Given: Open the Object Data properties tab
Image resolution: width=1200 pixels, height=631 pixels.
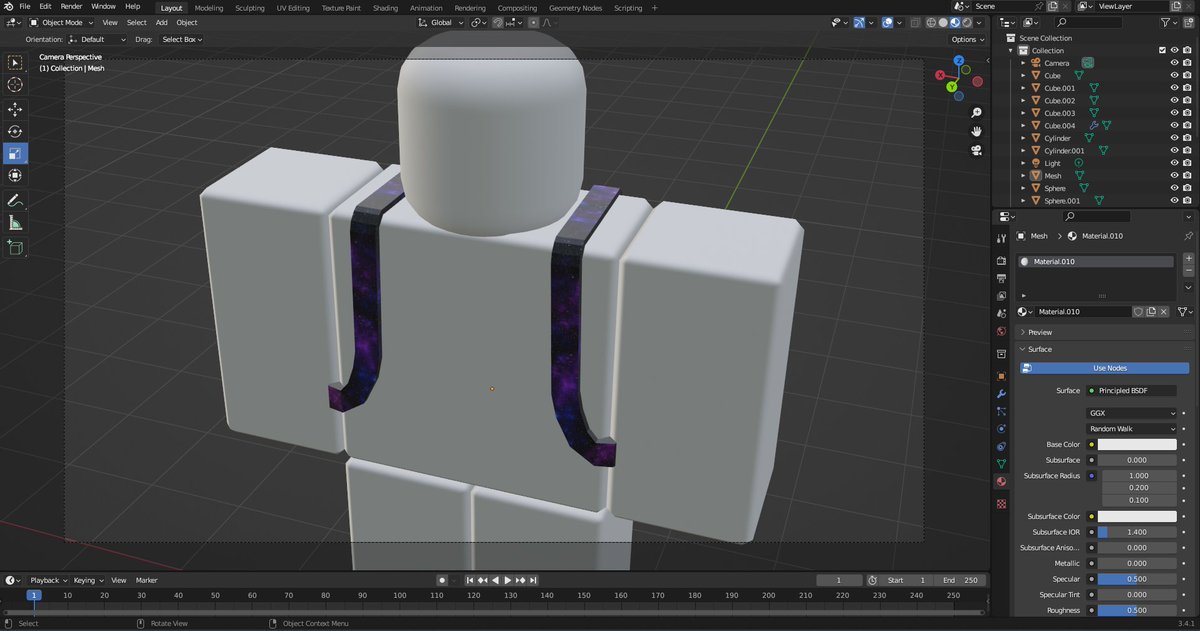Looking at the screenshot, I should (x=1001, y=464).
